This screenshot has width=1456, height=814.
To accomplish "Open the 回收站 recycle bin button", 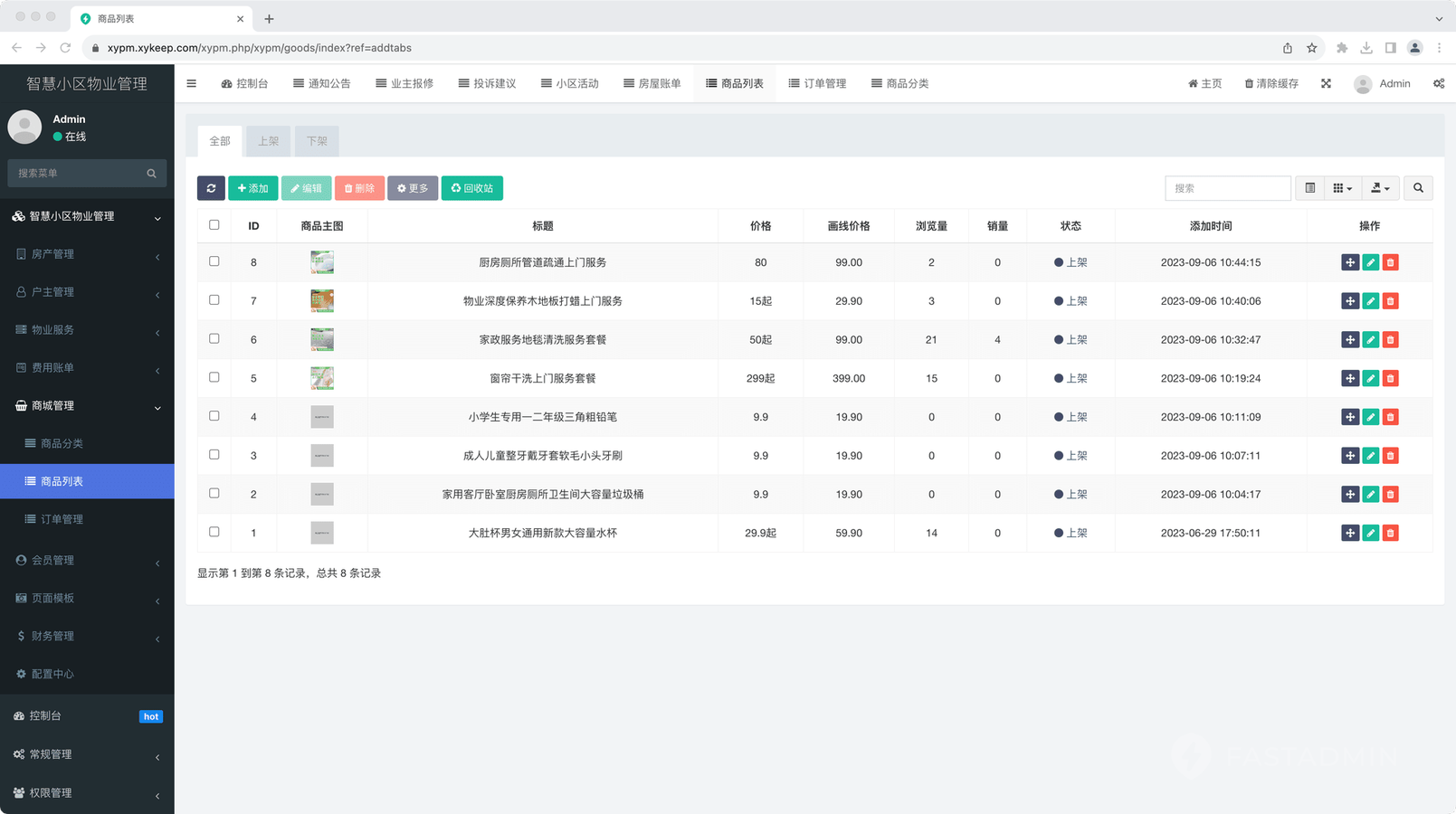I will [471, 188].
